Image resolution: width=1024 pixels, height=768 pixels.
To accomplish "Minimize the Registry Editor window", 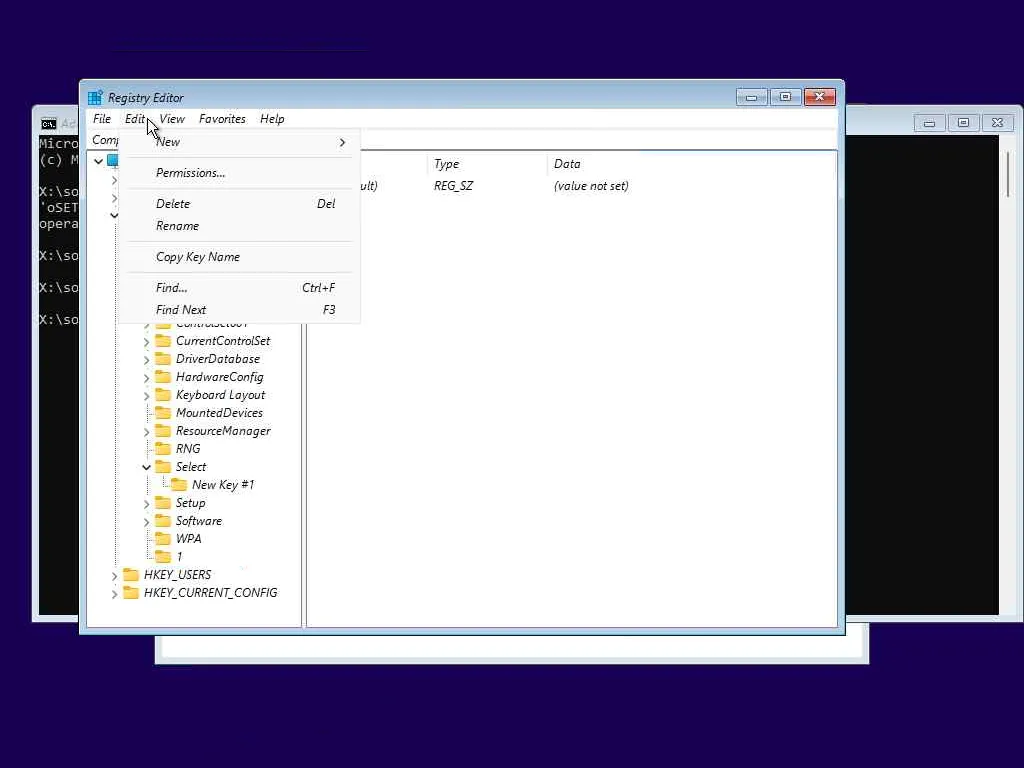I will (752, 97).
